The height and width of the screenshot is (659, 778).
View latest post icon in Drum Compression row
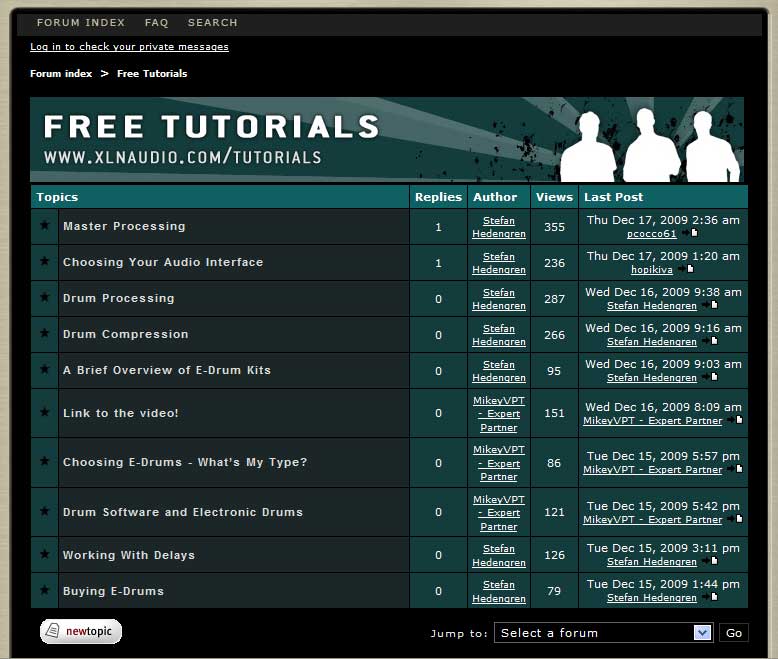click(710, 341)
